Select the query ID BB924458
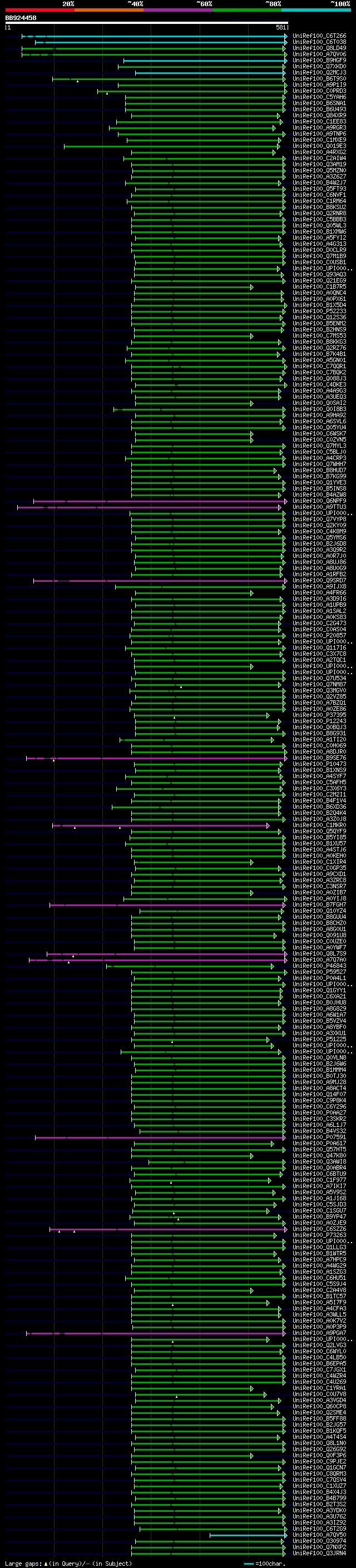356x1568 pixels. [x=21, y=18]
